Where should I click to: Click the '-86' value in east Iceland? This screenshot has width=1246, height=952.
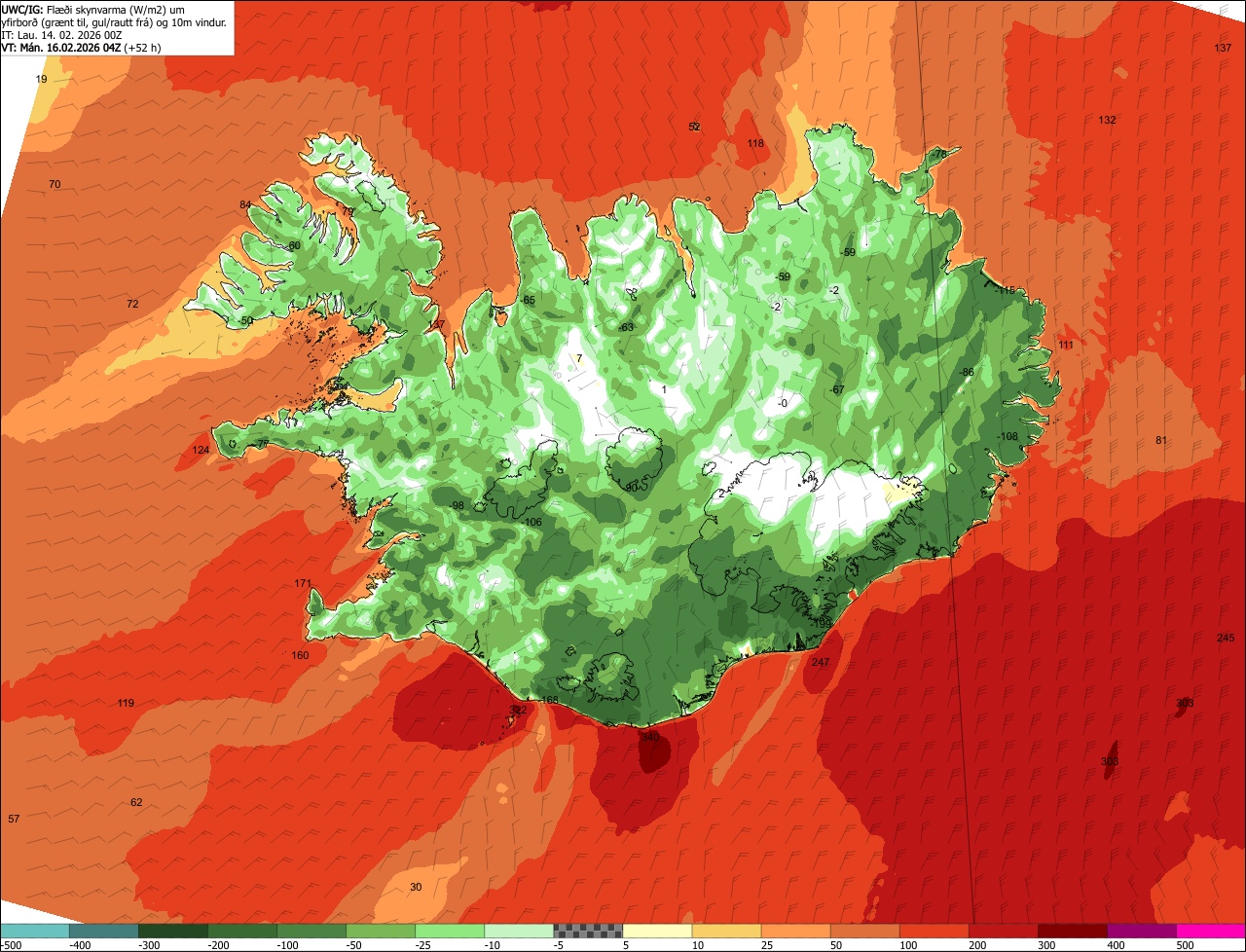967,372
